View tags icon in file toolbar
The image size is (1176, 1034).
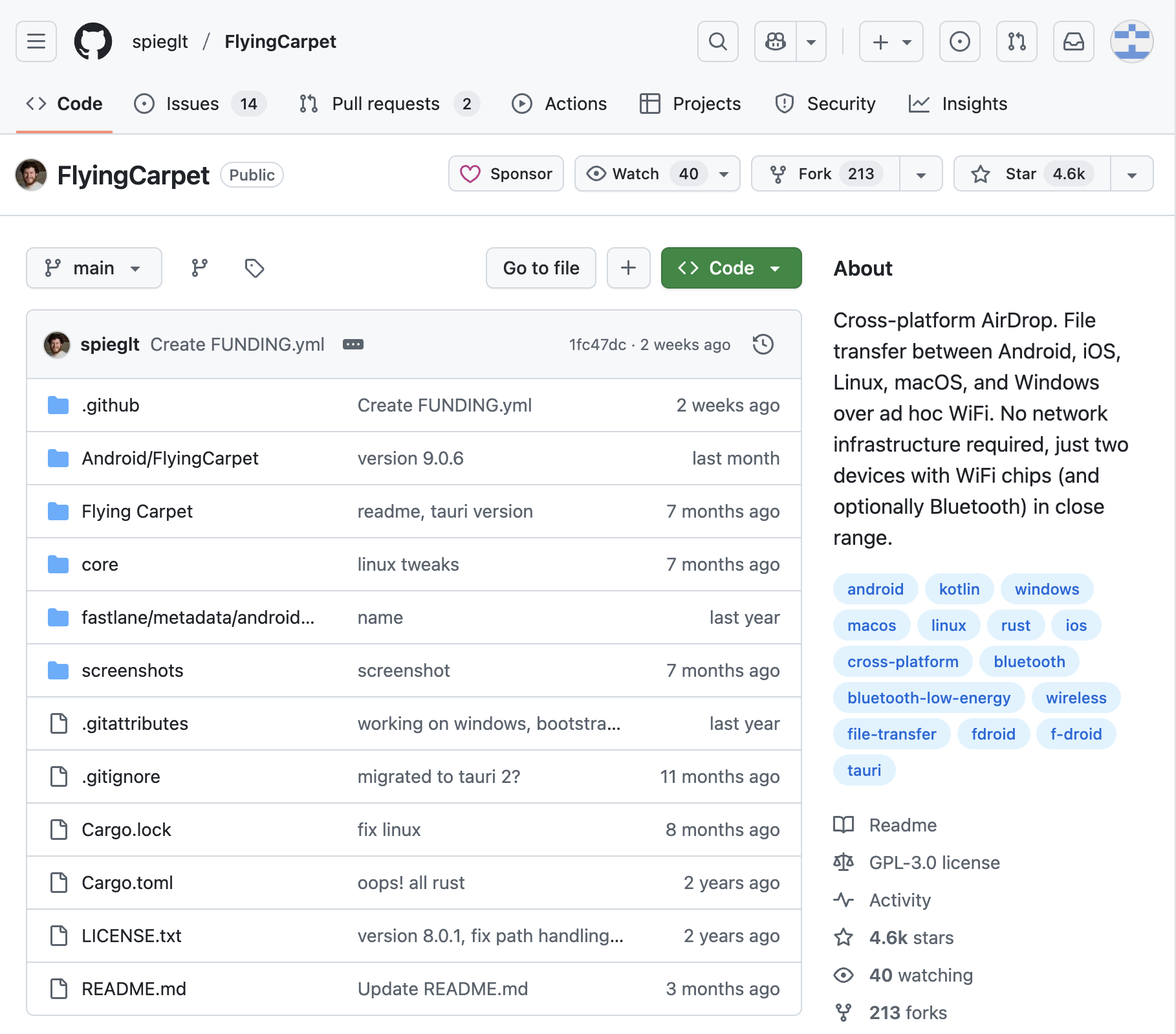pos(254,268)
